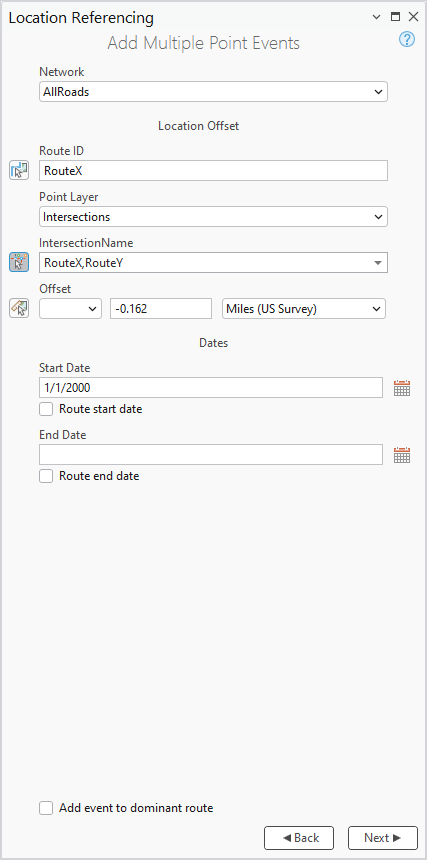Click the Dates section heading
Viewport: 427px width, 860px height.
pos(213,343)
